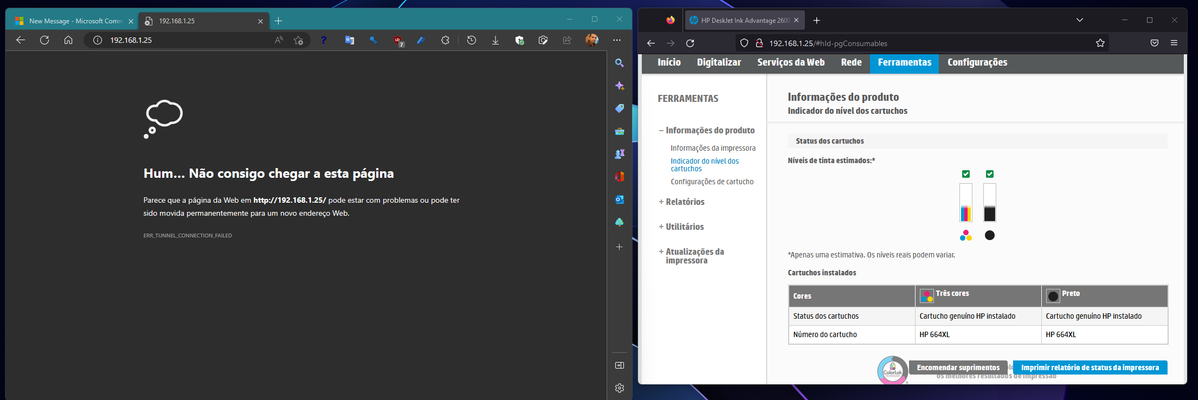Screen dimensions: 1198x400
Task: Open Shopping tag in the Edge sidebar
Action: (620, 108)
